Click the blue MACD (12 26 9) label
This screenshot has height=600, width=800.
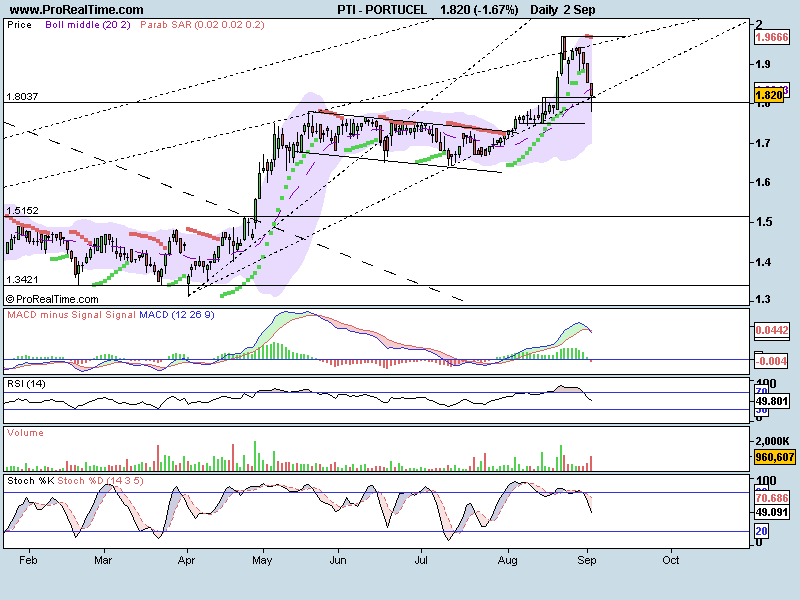pos(177,315)
